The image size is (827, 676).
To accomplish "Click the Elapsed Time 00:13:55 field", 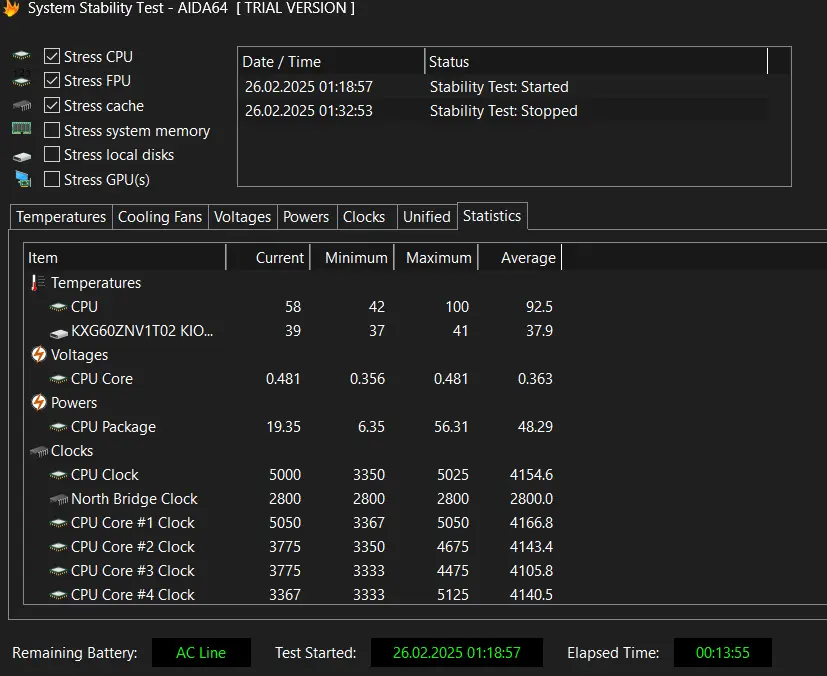I will [723, 653].
